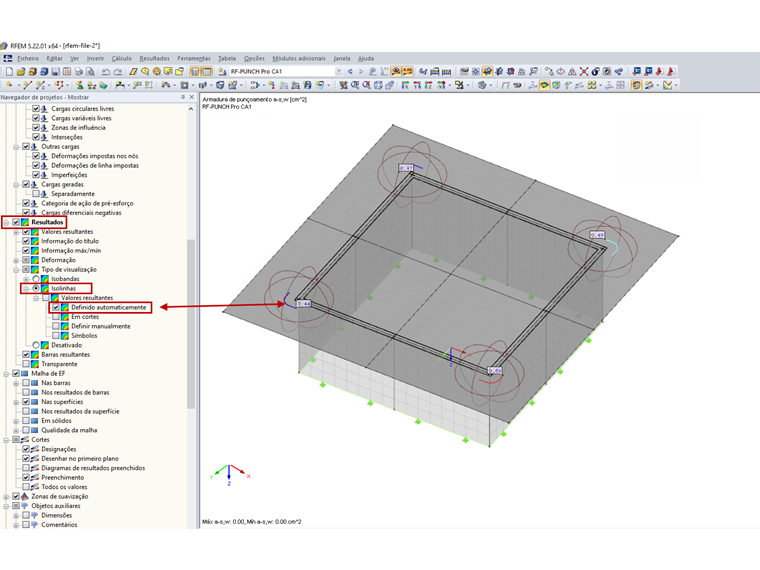
Task: Click the Open folder toolbar icon
Action: click(21, 71)
